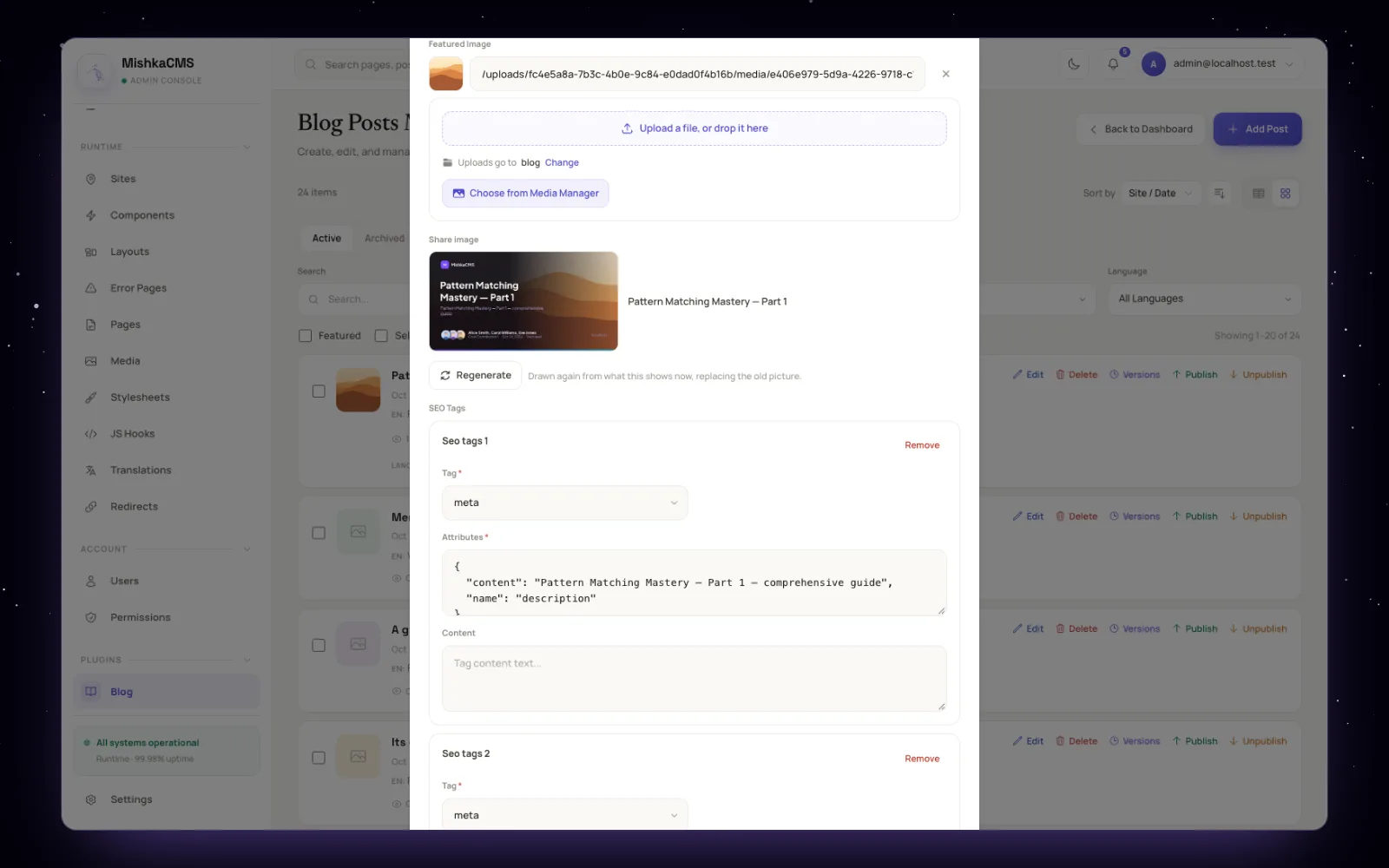
Task: Open notifications bell icon
Action: [x=1113, y=63]
